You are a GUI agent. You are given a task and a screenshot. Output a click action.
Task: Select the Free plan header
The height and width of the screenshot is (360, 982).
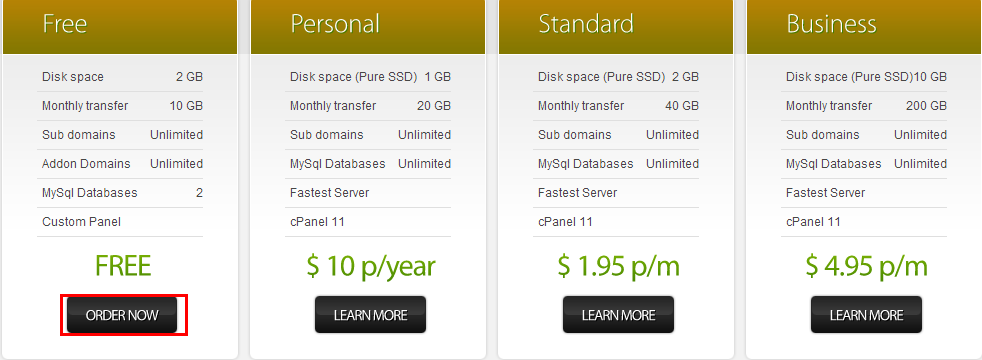120,27
